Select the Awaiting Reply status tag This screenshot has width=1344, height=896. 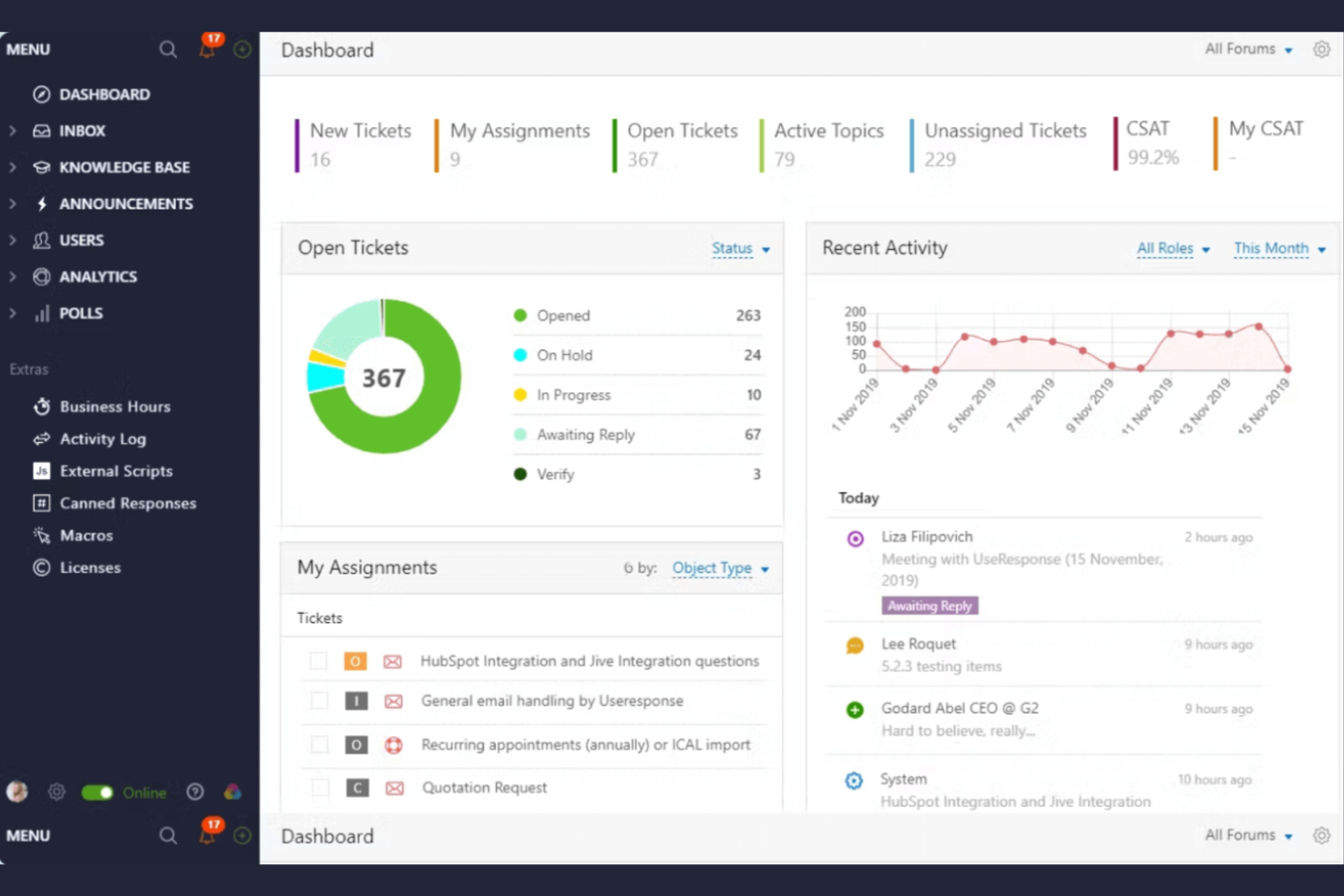click(x=929, y=605)
